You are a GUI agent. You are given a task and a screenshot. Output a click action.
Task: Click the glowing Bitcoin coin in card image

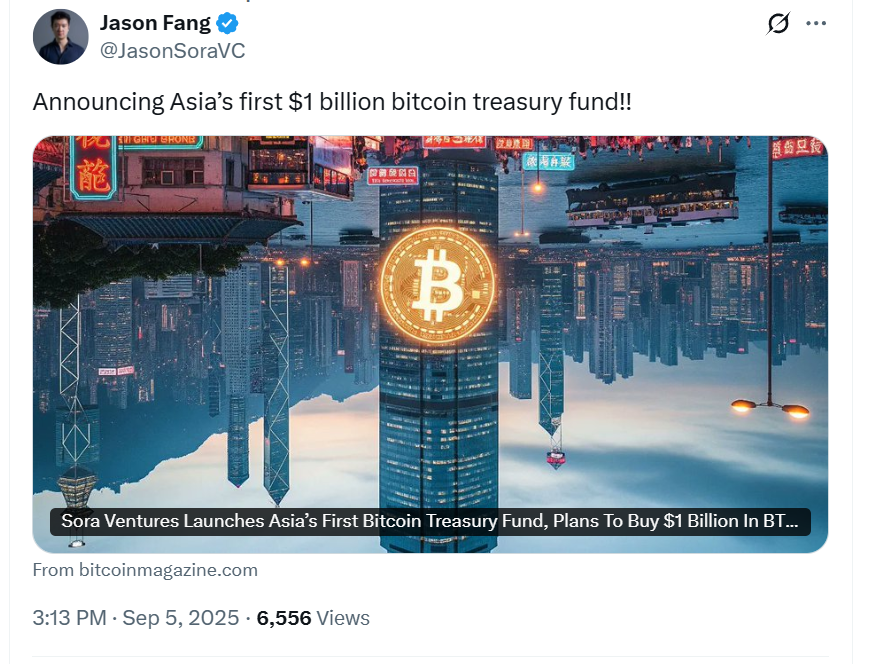pyautogui.click(x=437, y=285)
